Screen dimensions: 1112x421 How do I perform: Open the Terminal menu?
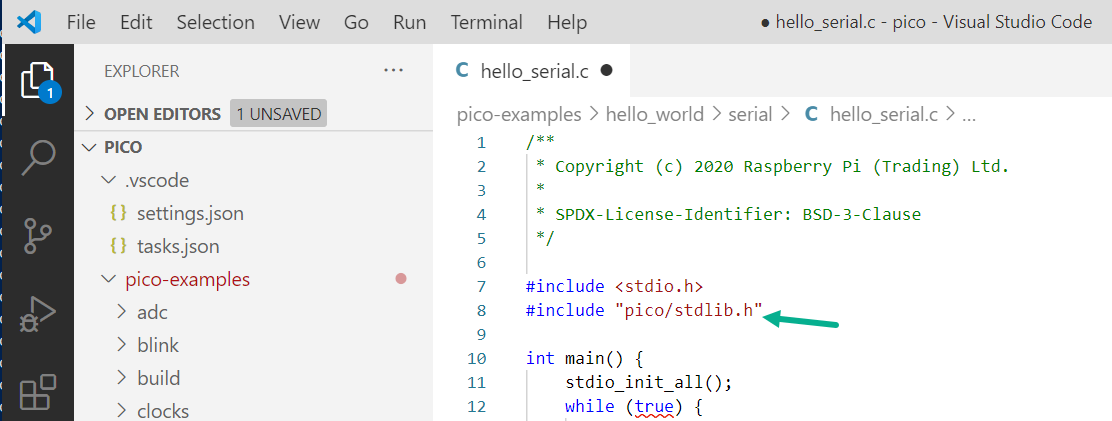pyautogui.click(x=486, y=23)
